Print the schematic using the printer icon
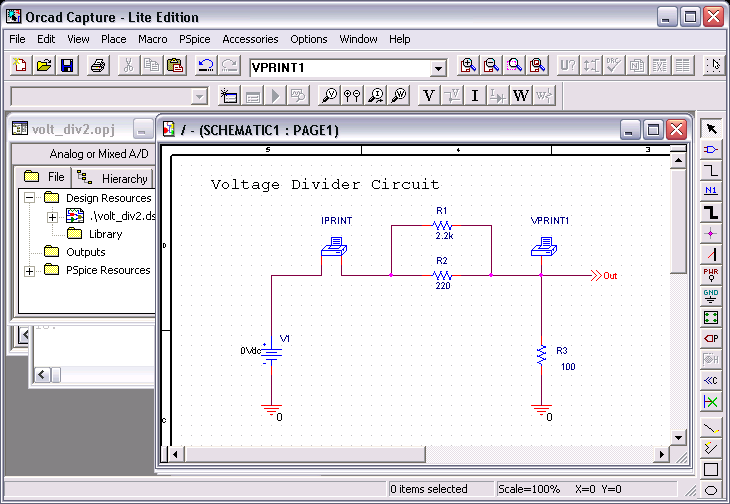This screenshot has height=504, width=730. [x=98, y=66]
